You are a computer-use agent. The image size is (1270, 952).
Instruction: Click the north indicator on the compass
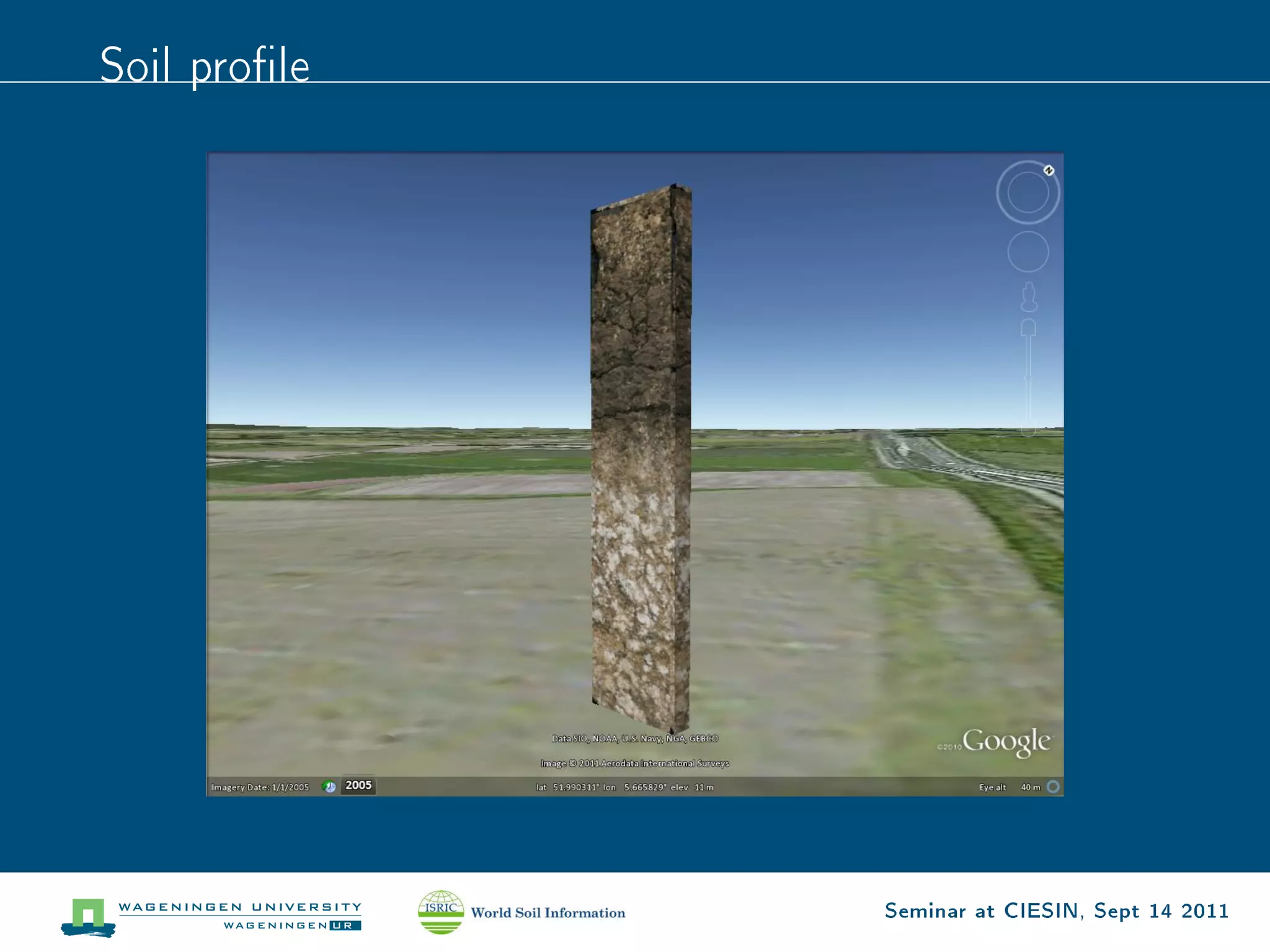tap(1049, 170)
